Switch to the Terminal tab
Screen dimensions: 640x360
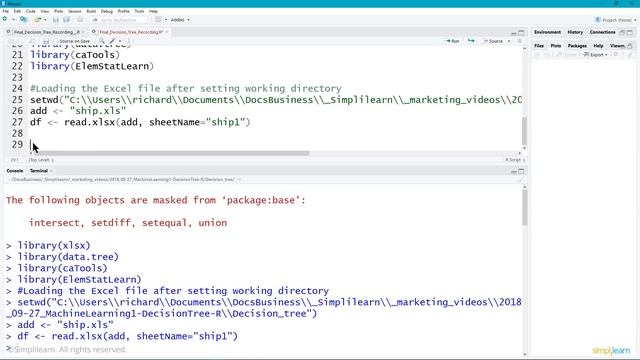[x=39, y=171]
